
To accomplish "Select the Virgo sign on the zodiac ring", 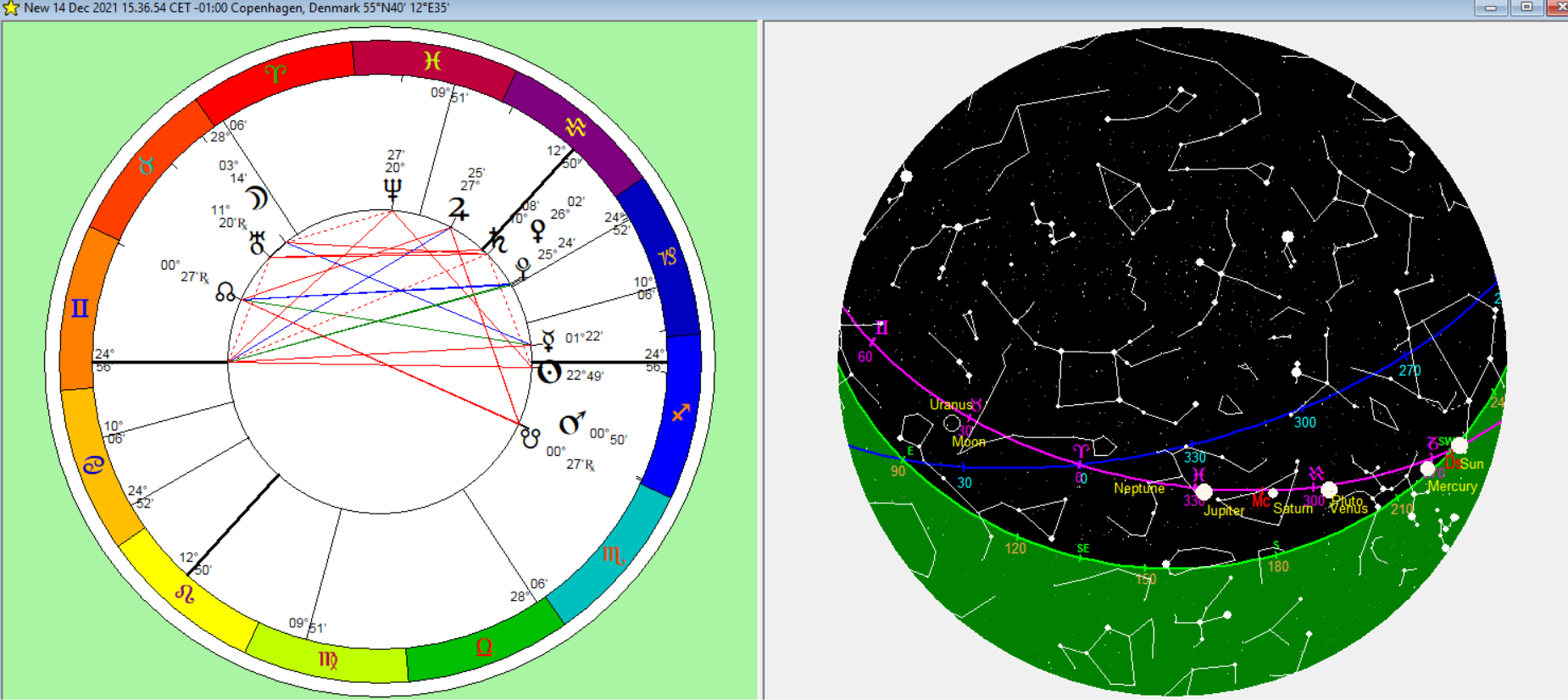I will click(x=328, y=659).
